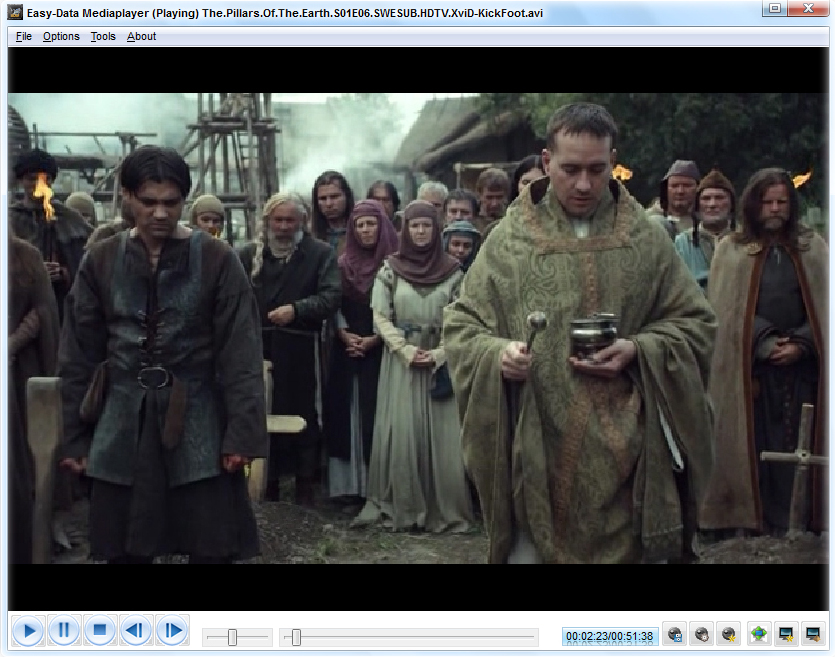Click the monitor icon with orange arrow

pos(812,635)
